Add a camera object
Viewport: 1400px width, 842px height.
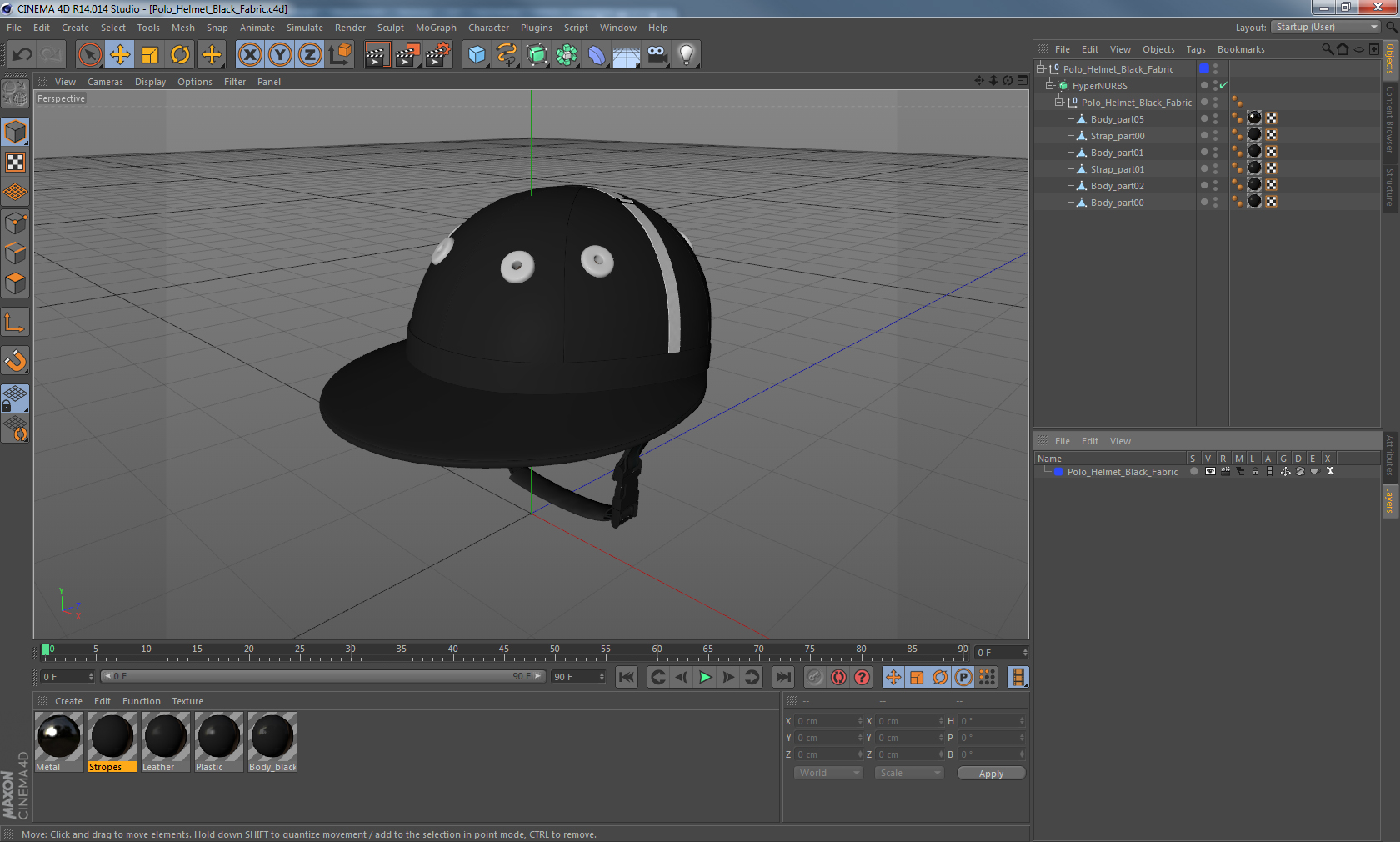(x=657, y=55)
